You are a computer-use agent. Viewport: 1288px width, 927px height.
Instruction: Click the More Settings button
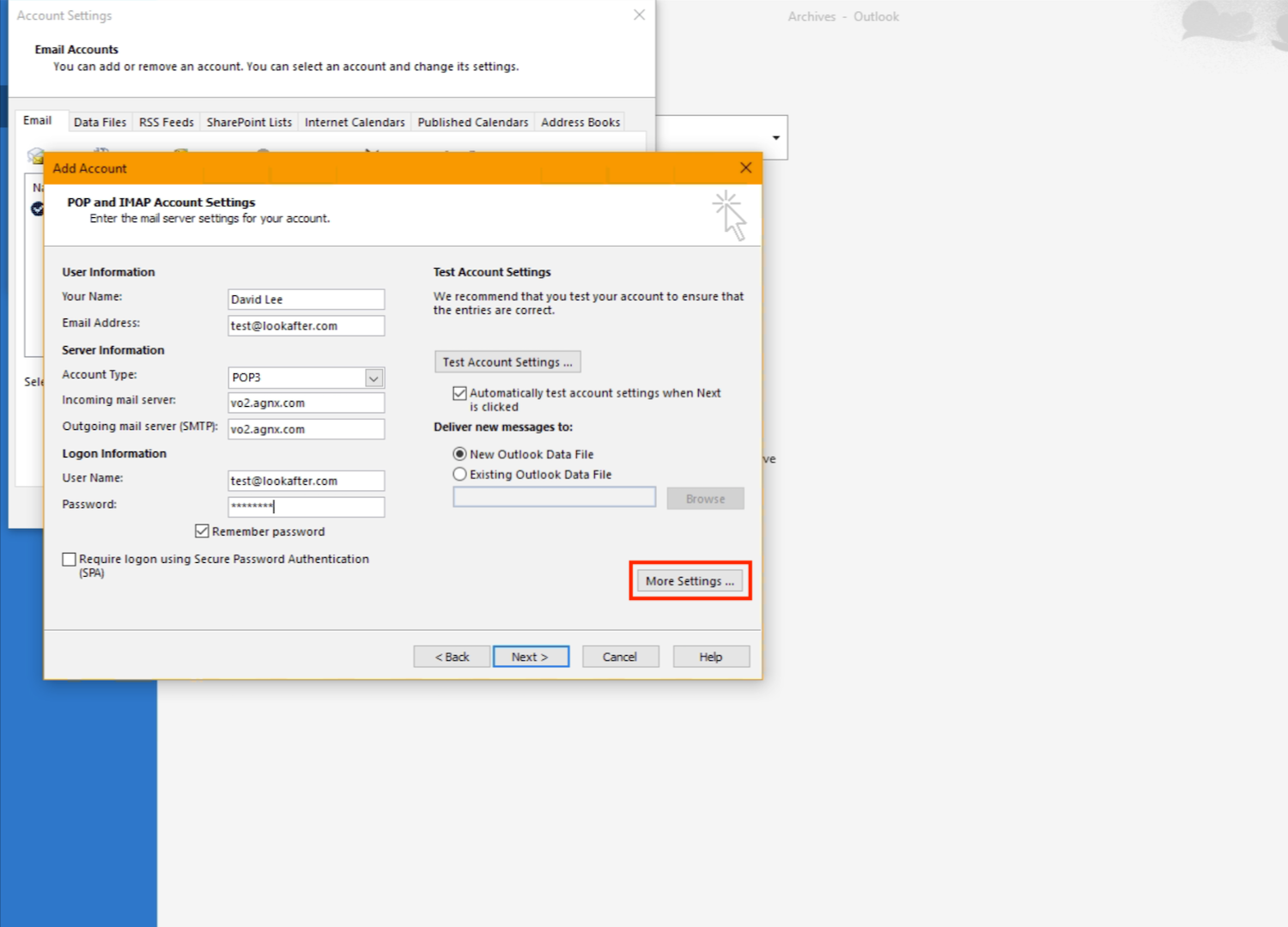[690, 581]
